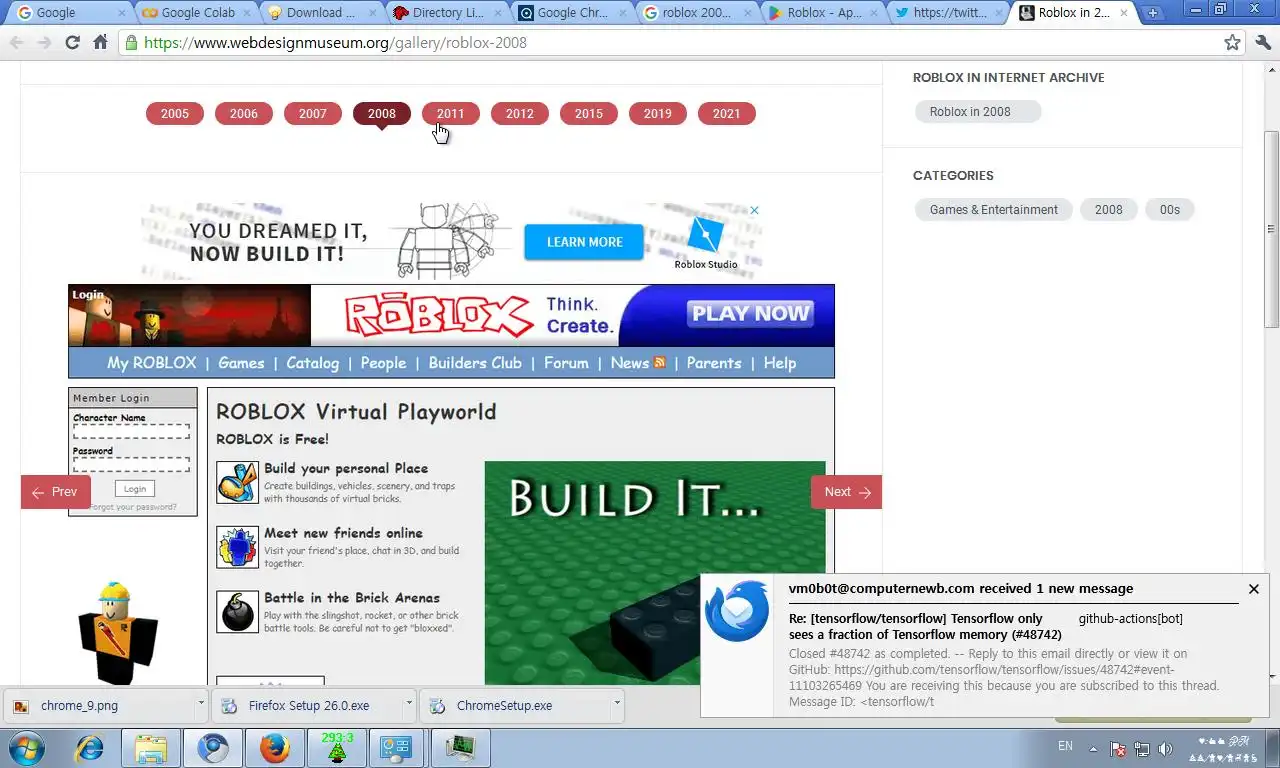This screenshot has height=768, width=1280.
Task: Close the Google Colab tab
Action: pyautogui.click(x=247, y=13)
